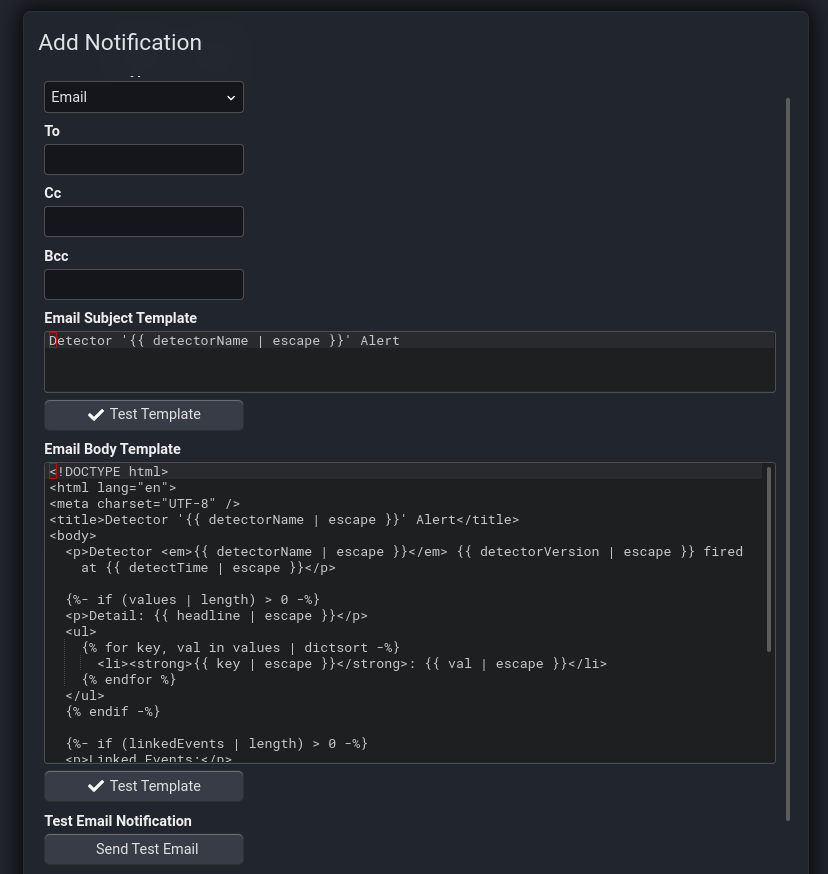The width and height of the screenshot is (828, 874).
Task: Place cursor on the DOCTYPE html line
Action: tap(110, 471)
